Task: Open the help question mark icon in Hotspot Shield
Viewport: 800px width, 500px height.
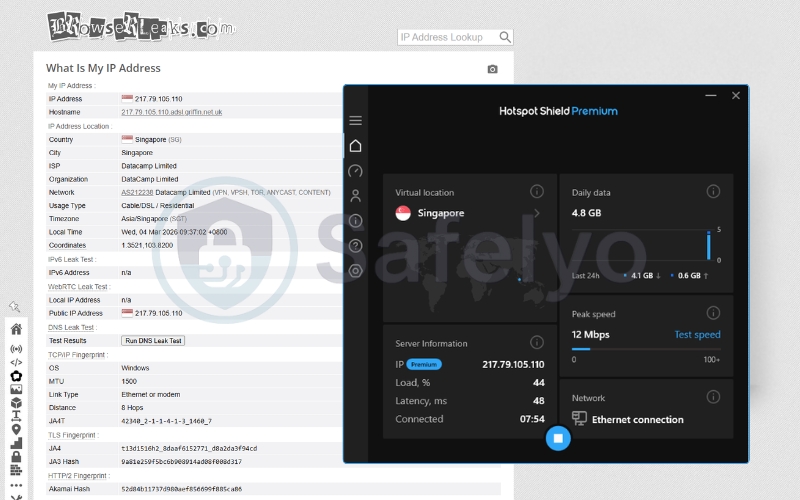Action: [x=356, y=245]
